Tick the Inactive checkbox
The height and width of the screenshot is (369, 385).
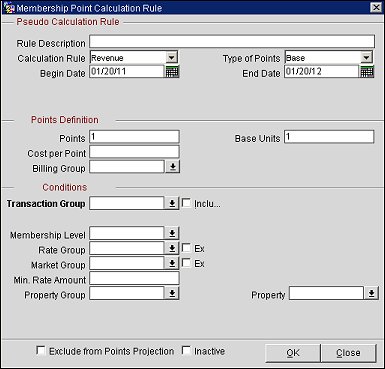(x=186, y=350)
